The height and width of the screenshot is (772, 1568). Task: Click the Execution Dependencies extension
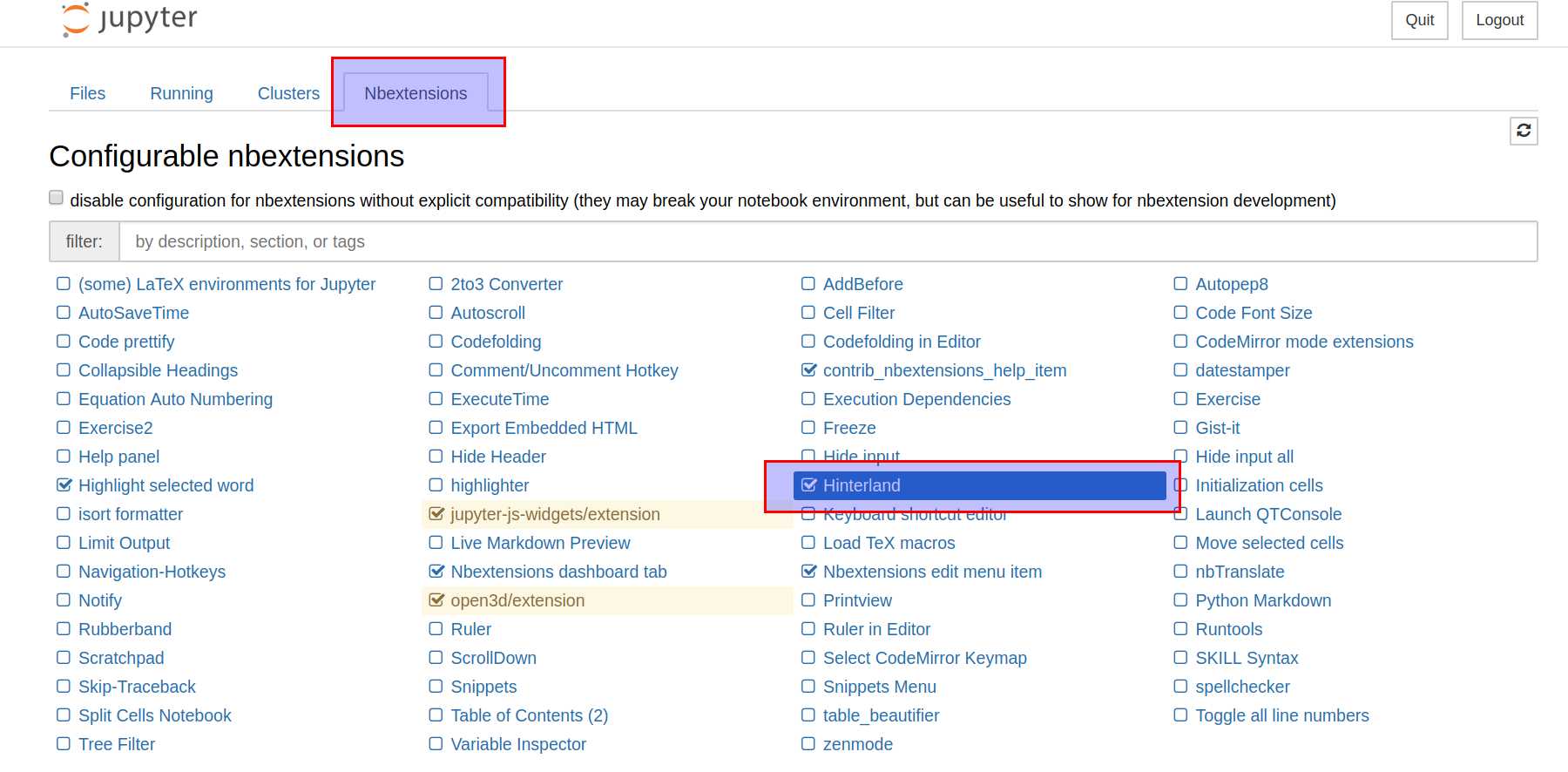pyautogui.click(x=917, y=399)
